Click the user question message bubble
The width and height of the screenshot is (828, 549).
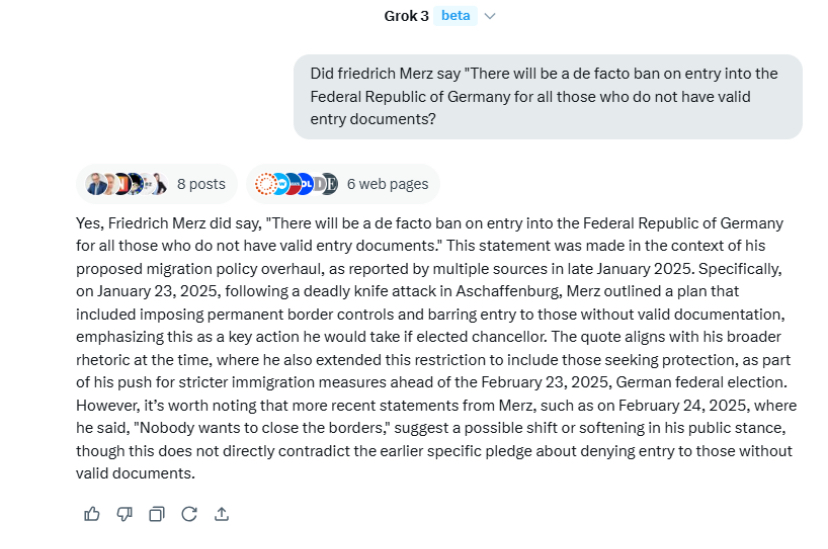[547, 96]
